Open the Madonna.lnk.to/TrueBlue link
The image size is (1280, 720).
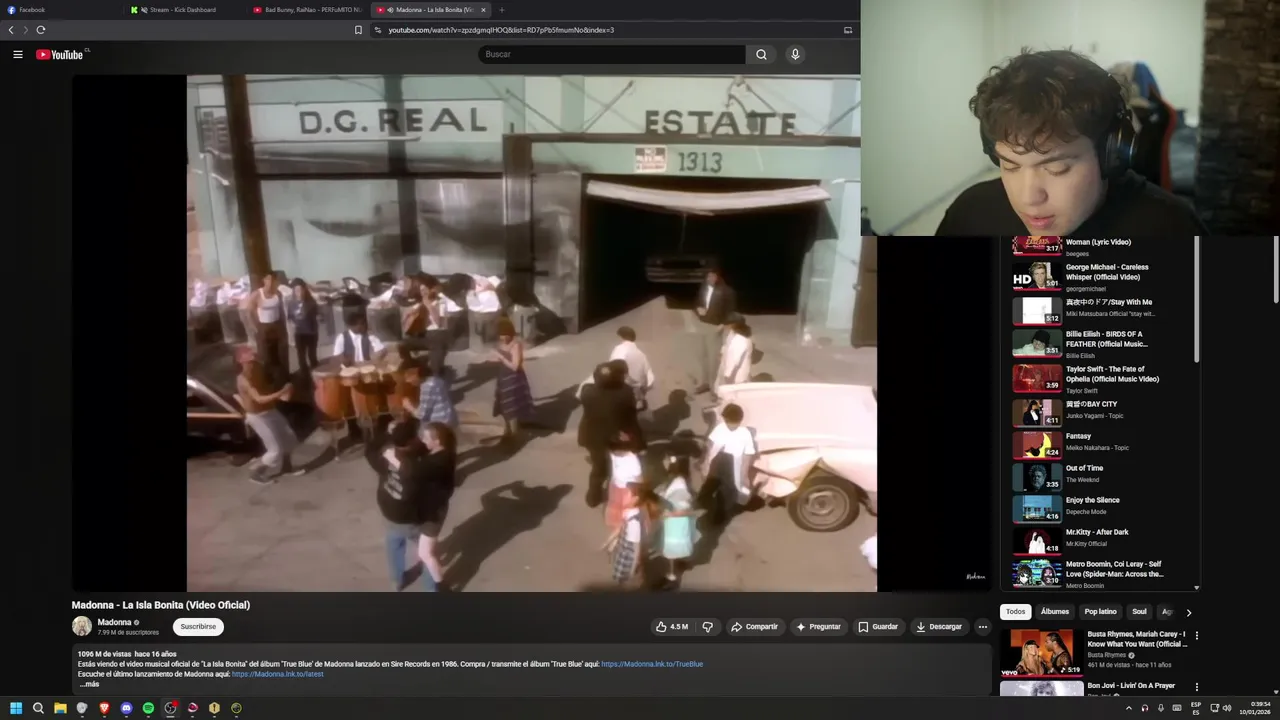click(652, 664)
